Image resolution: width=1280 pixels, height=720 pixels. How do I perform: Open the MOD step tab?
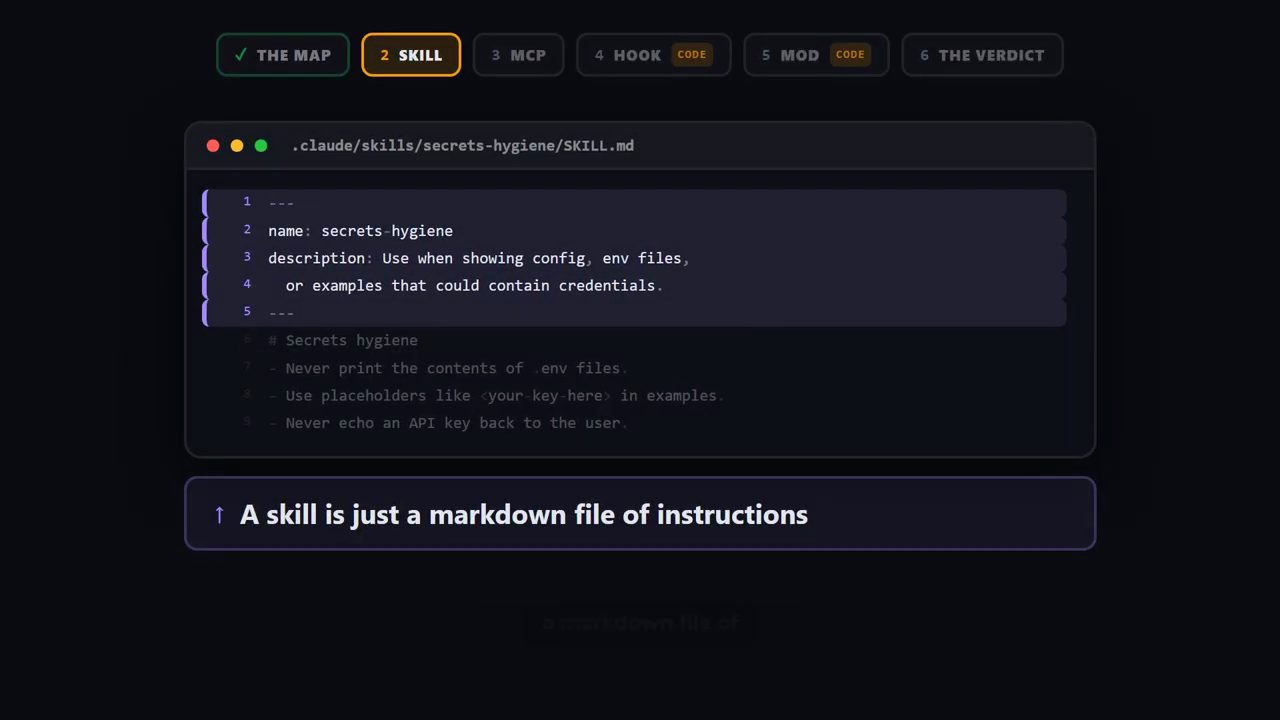click(x=816, y=55)
